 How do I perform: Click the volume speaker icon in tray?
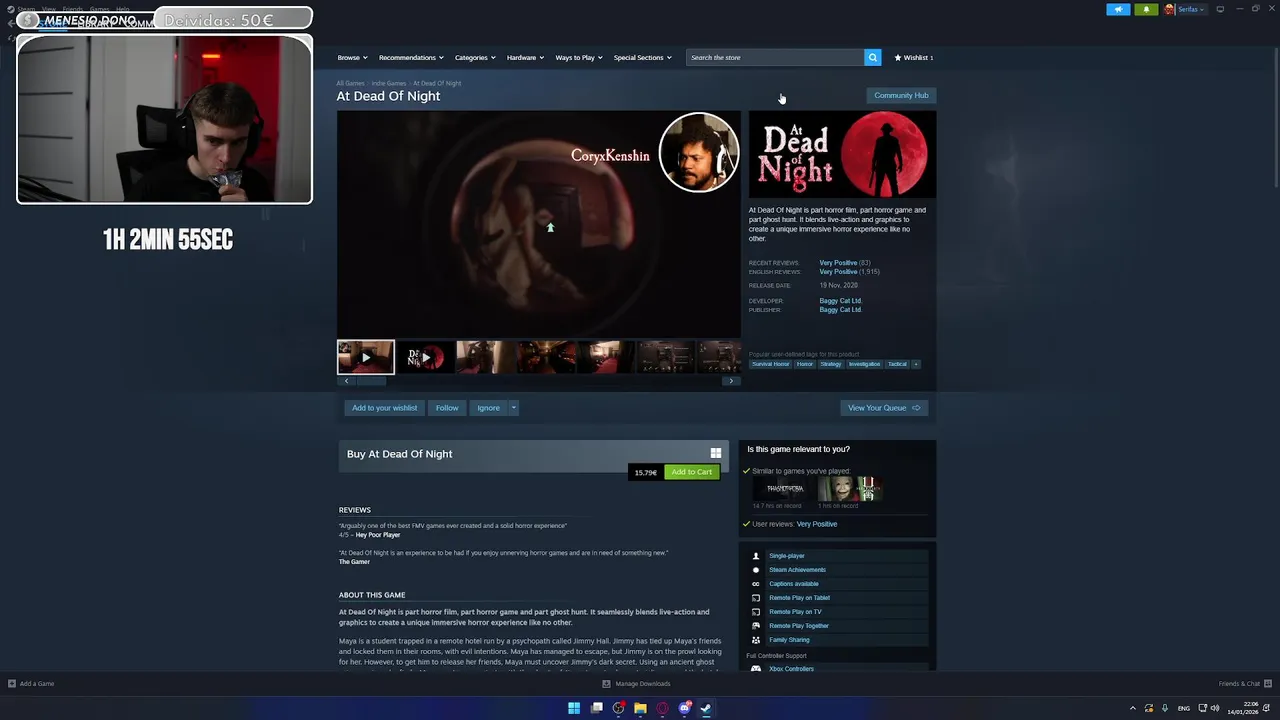(x=1215, y=708)
